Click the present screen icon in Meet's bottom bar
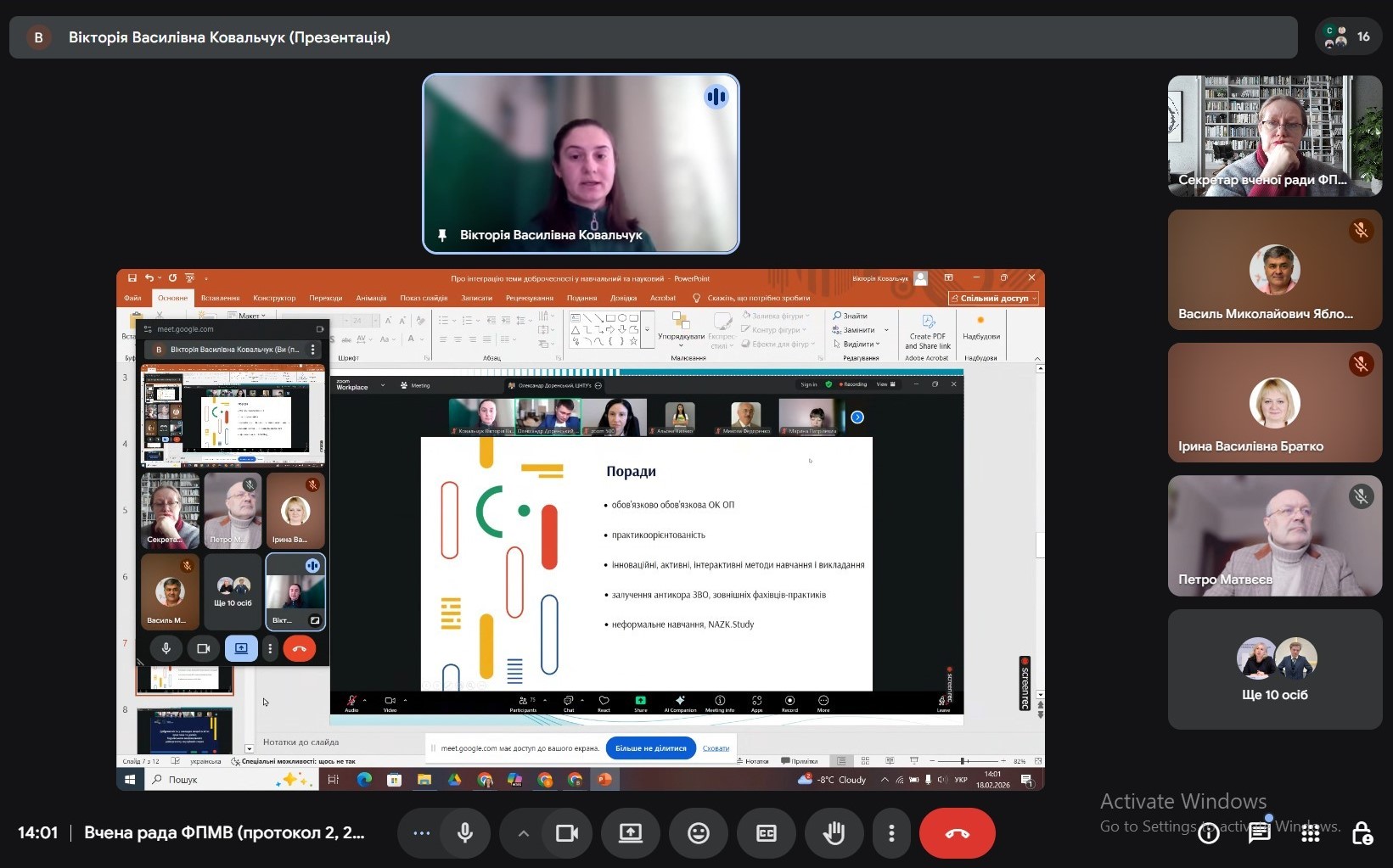 pyautogui.click(x=630, y=833)
